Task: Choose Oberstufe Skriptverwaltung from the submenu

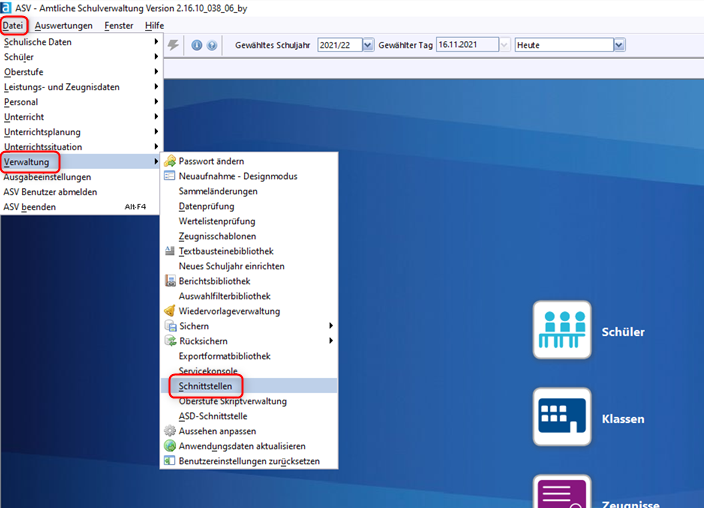Action: coord(249,401)
